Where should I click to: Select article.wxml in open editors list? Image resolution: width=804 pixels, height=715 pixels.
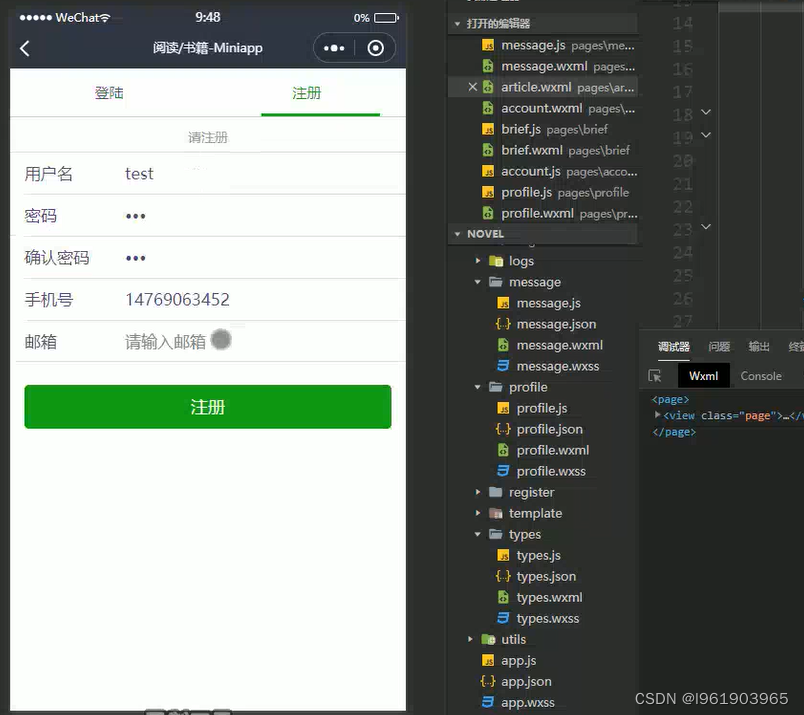tap(558, 87)
